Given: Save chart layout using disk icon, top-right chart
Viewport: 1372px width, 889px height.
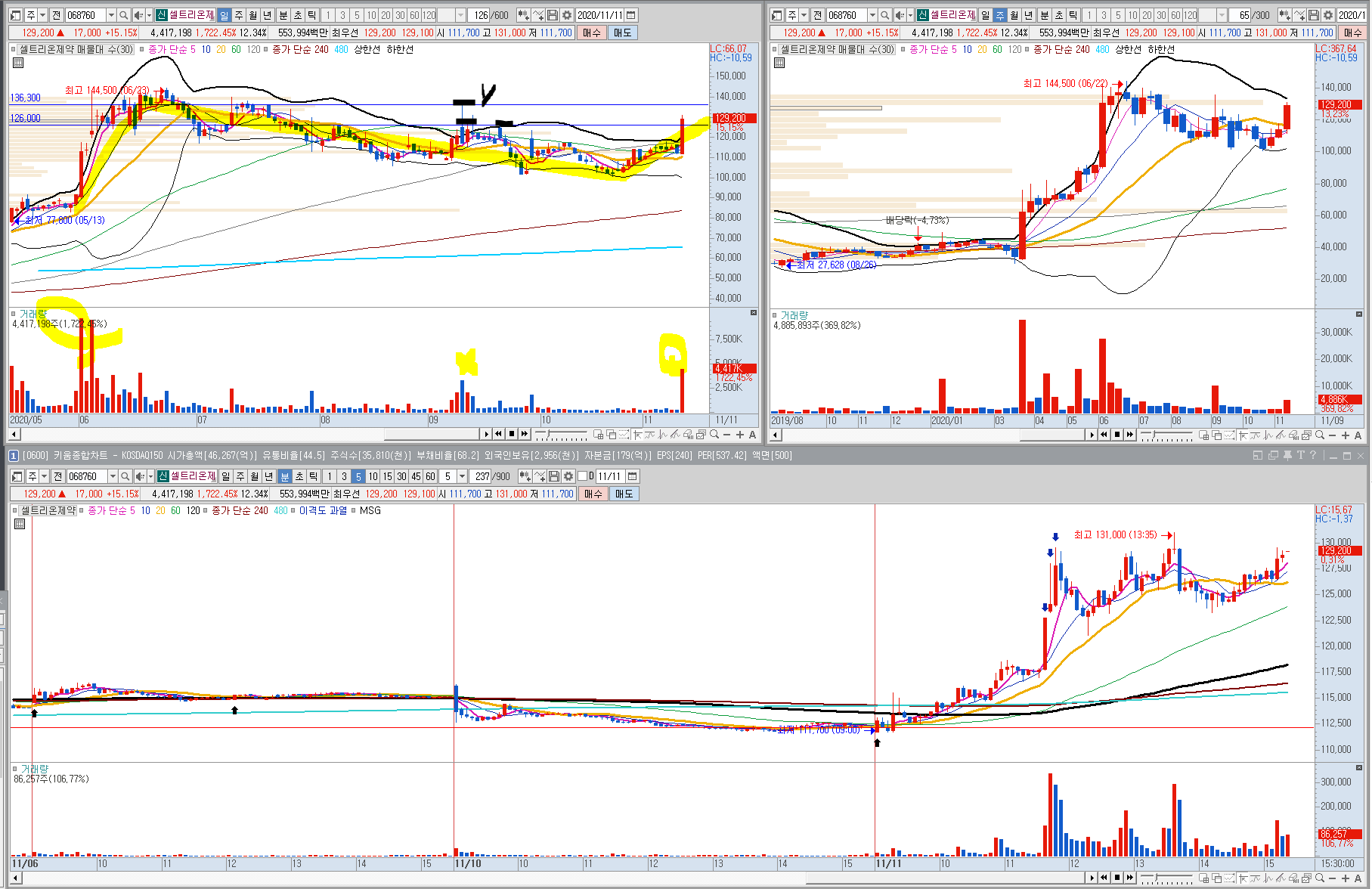Looking at the screenshot, I should pyautogui.click(x=1314, y=15).
